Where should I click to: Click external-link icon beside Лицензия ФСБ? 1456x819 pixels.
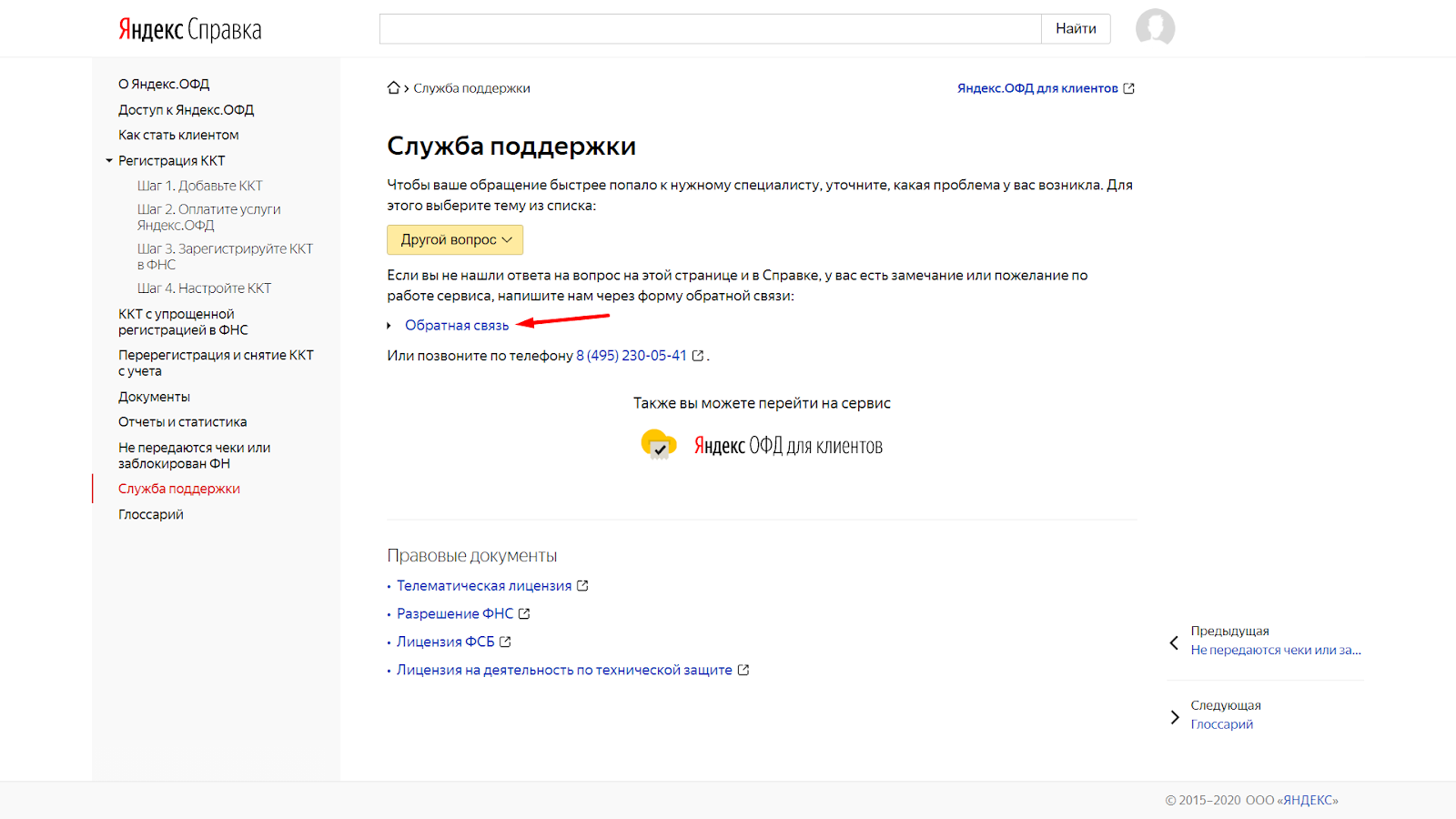(x=505, y=642)
